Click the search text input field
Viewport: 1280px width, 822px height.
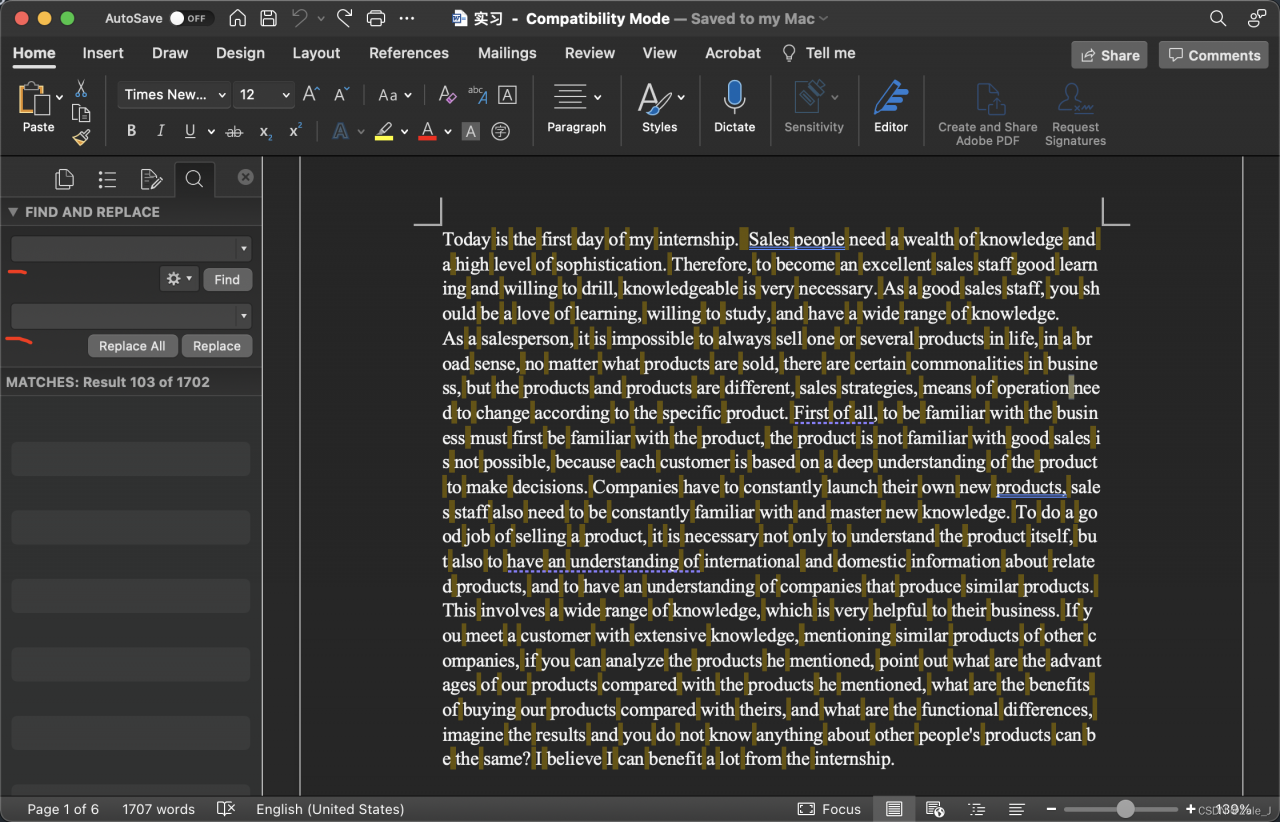[x=123, y=249]
